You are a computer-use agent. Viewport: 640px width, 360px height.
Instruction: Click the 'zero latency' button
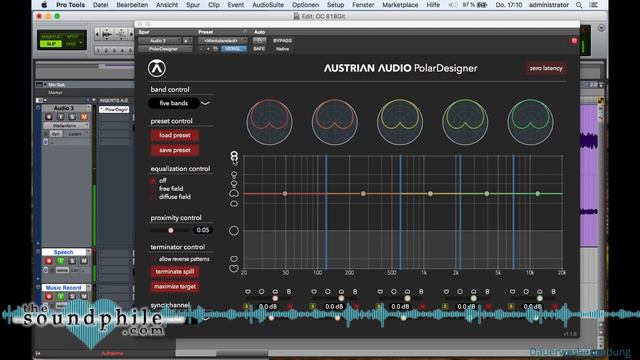546,68
